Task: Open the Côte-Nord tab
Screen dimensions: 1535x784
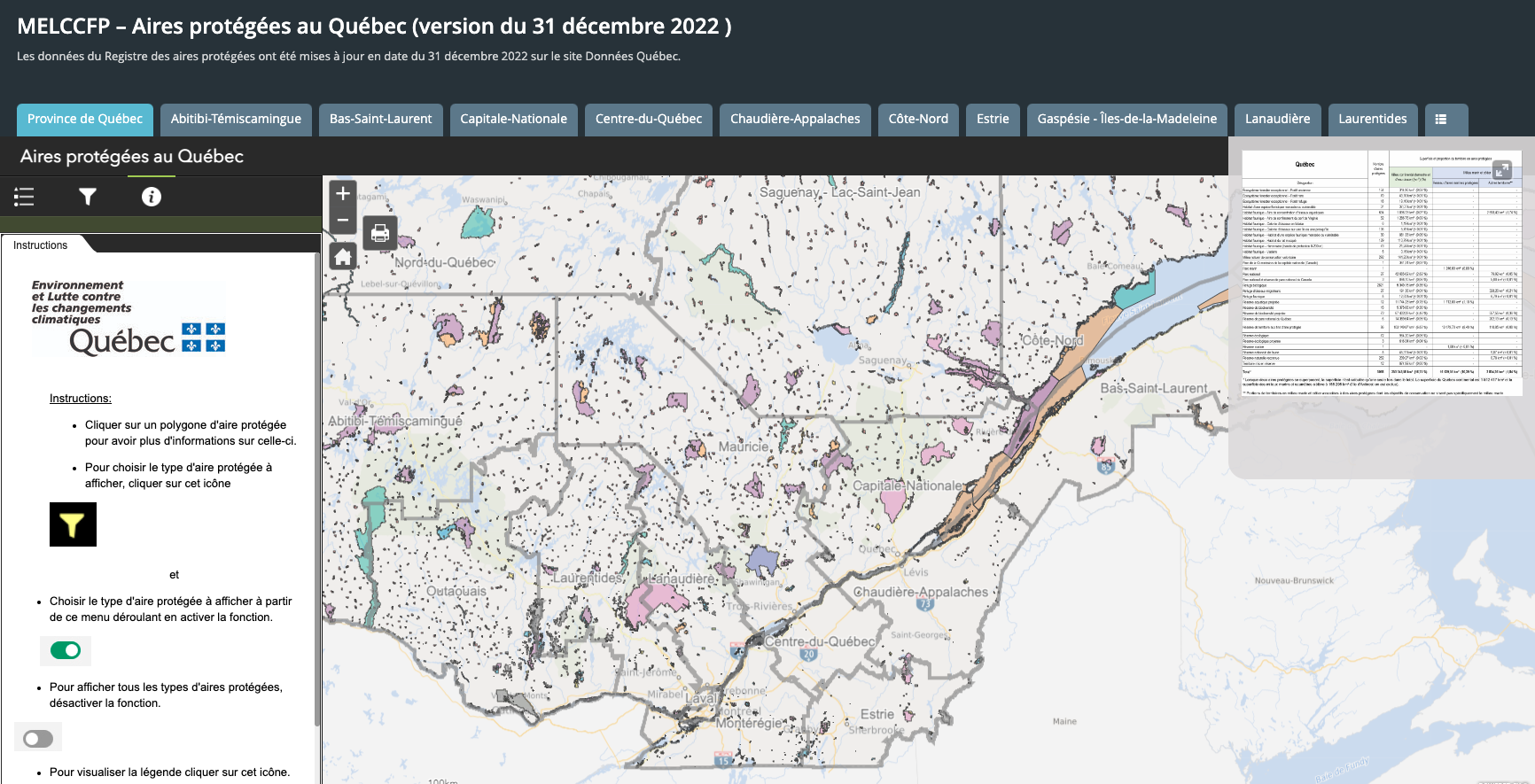Action: [918, 120]
